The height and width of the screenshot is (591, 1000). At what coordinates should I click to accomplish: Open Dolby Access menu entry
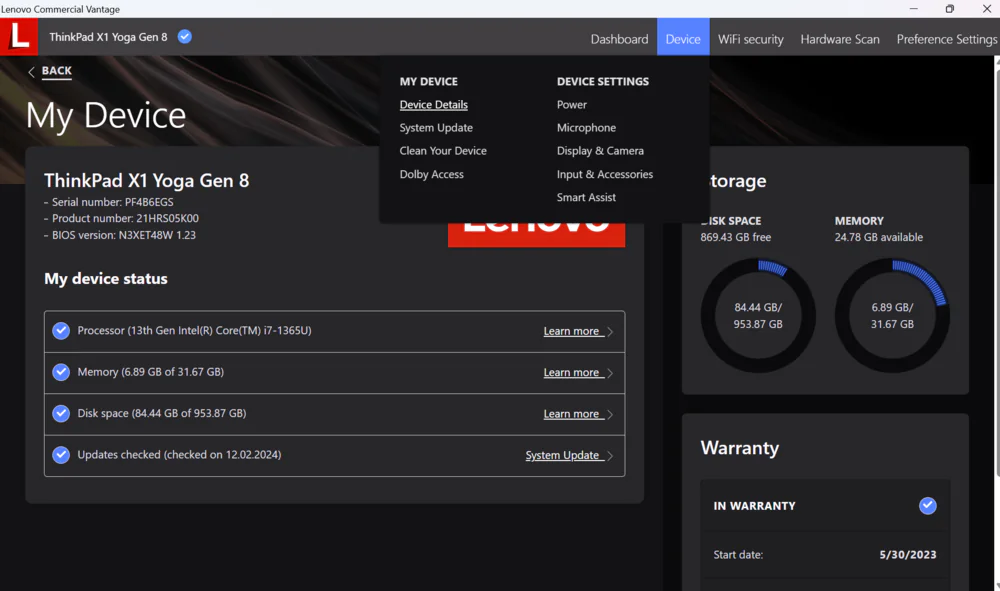tap(432, 174)
